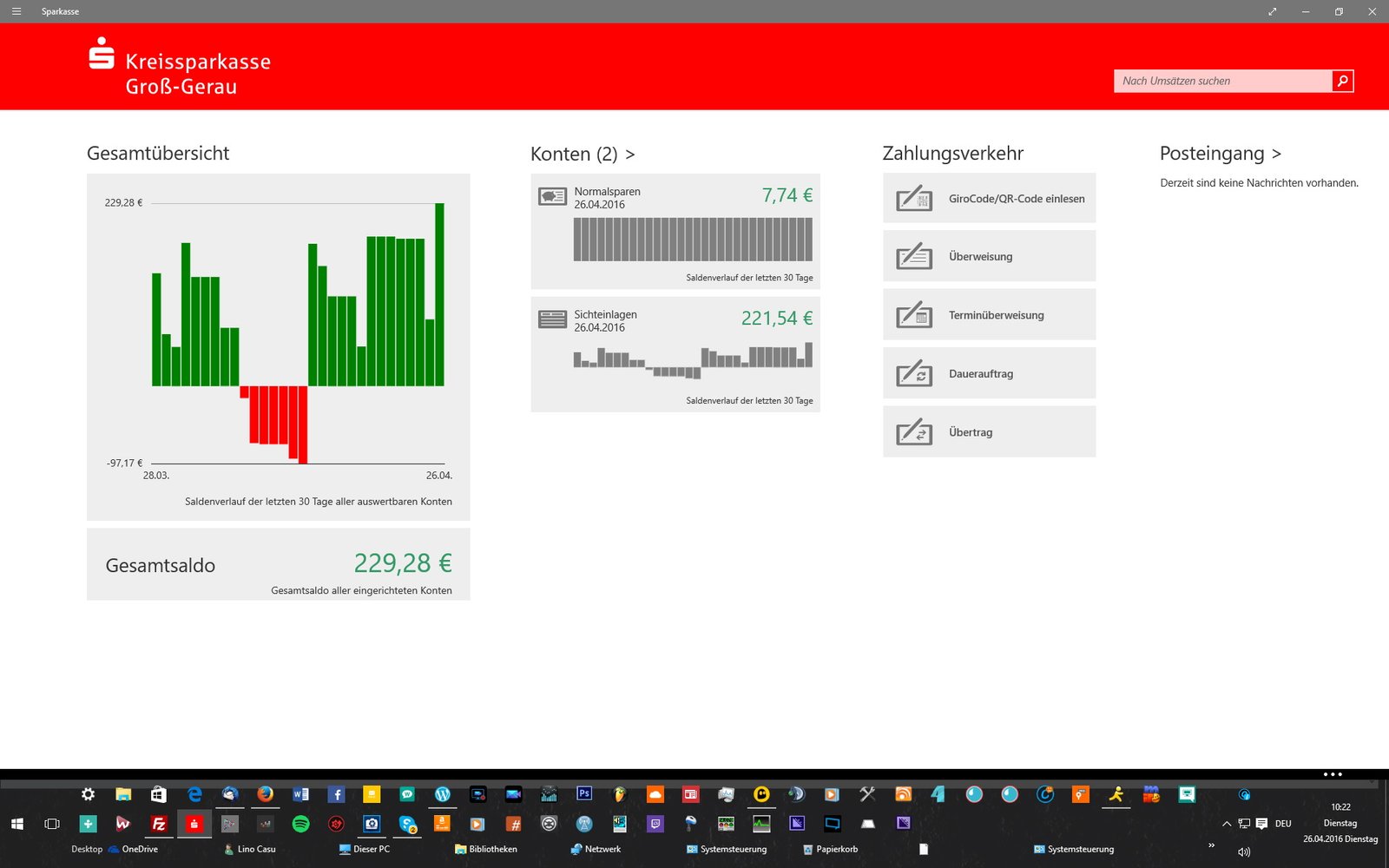
Task: Open the Übertrag function
Action: click(x=990, y=431)
